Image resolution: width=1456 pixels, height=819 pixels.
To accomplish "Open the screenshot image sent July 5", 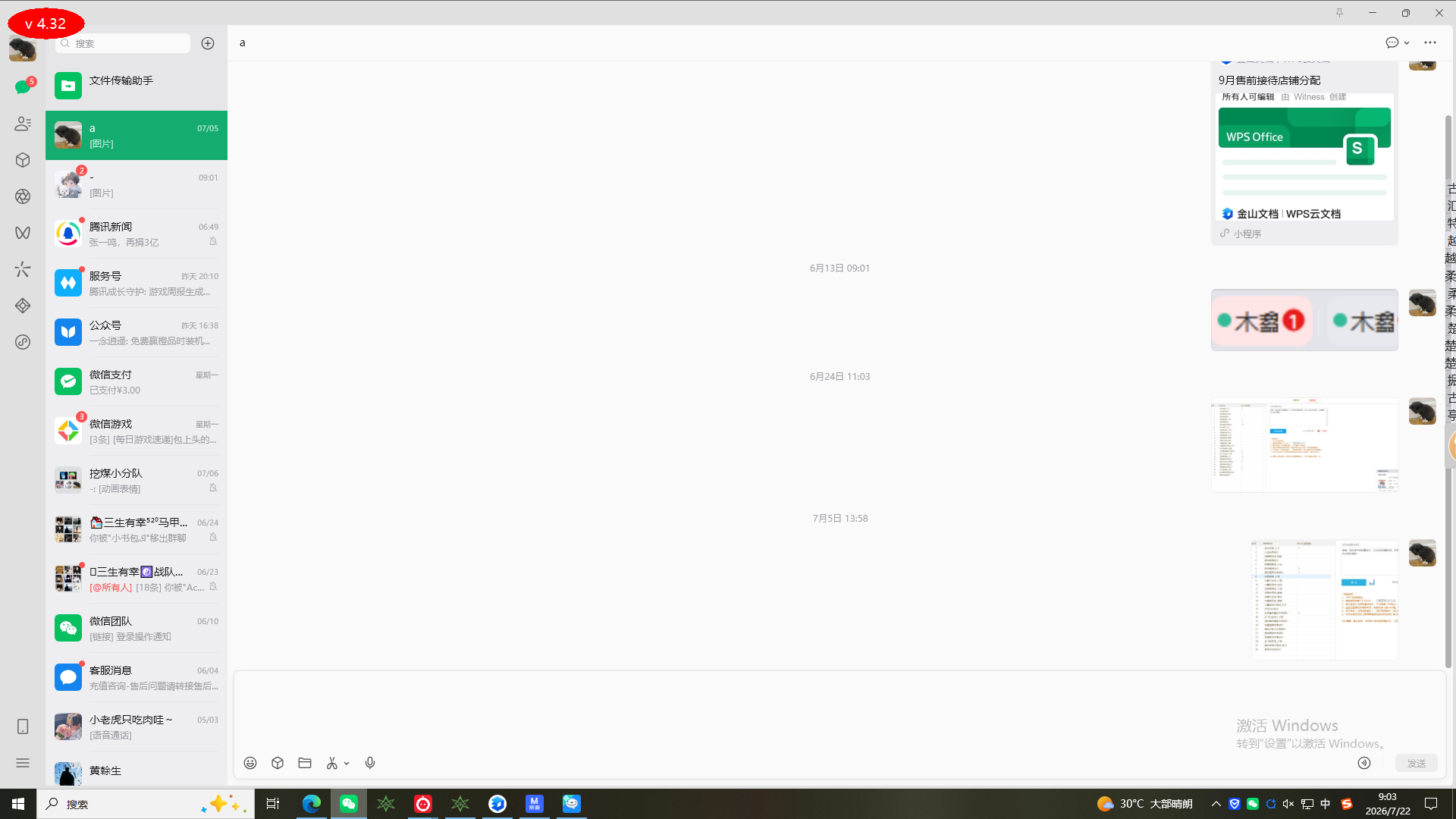I will 1325,600.
